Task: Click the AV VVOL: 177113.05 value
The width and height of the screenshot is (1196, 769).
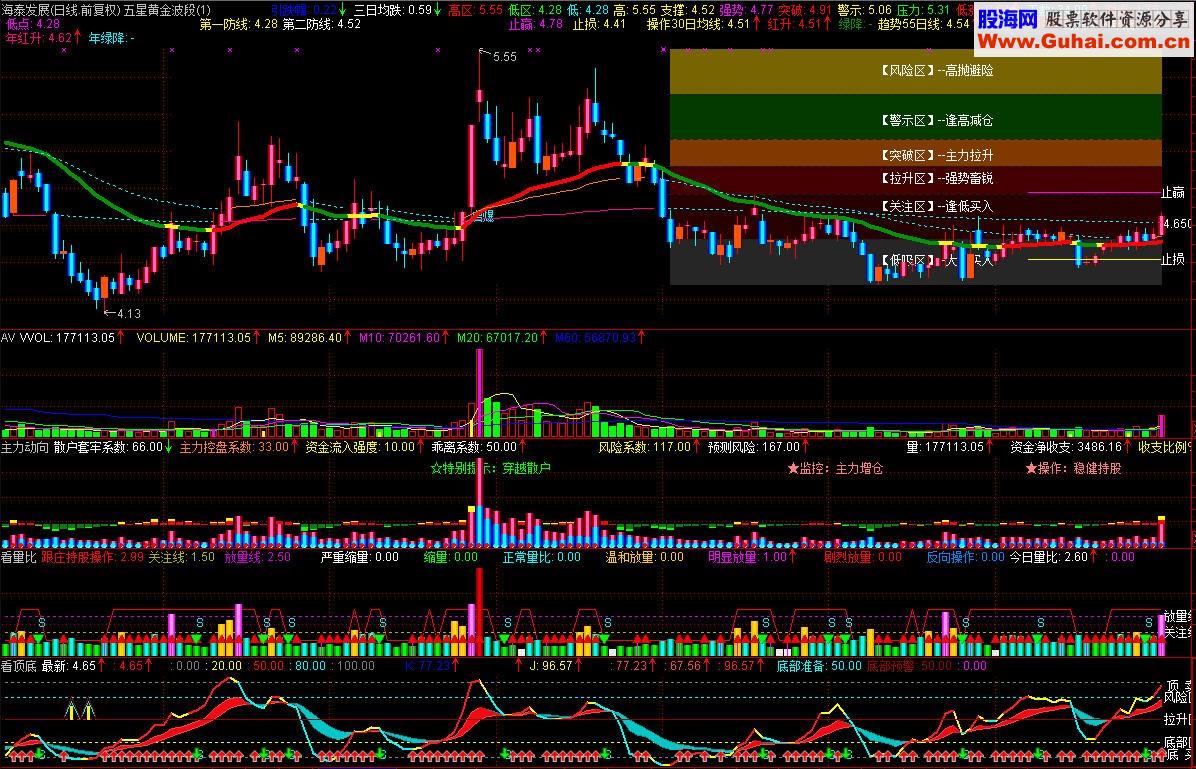Action: pos(58,336)
